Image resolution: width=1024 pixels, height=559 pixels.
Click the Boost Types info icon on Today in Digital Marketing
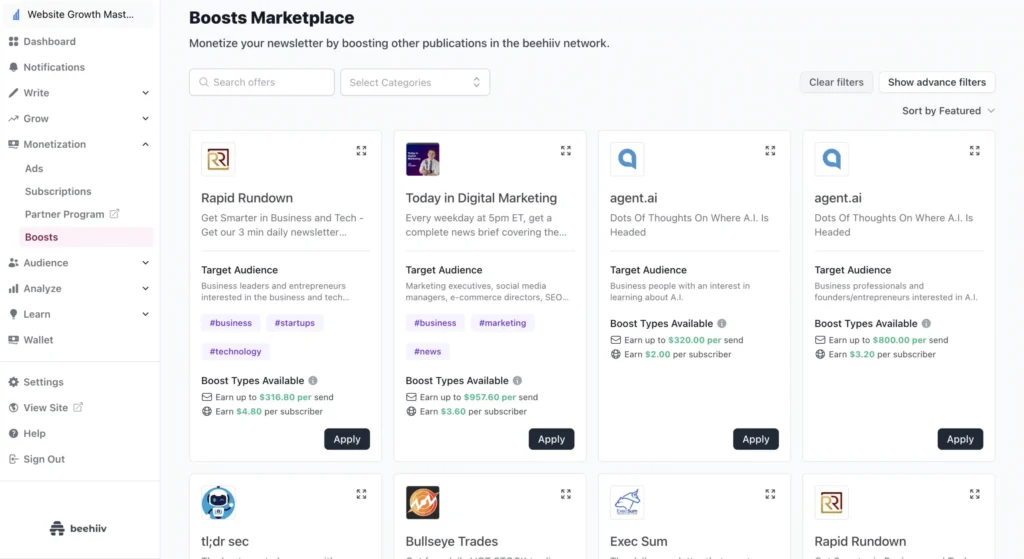click(x=517, y=380)
